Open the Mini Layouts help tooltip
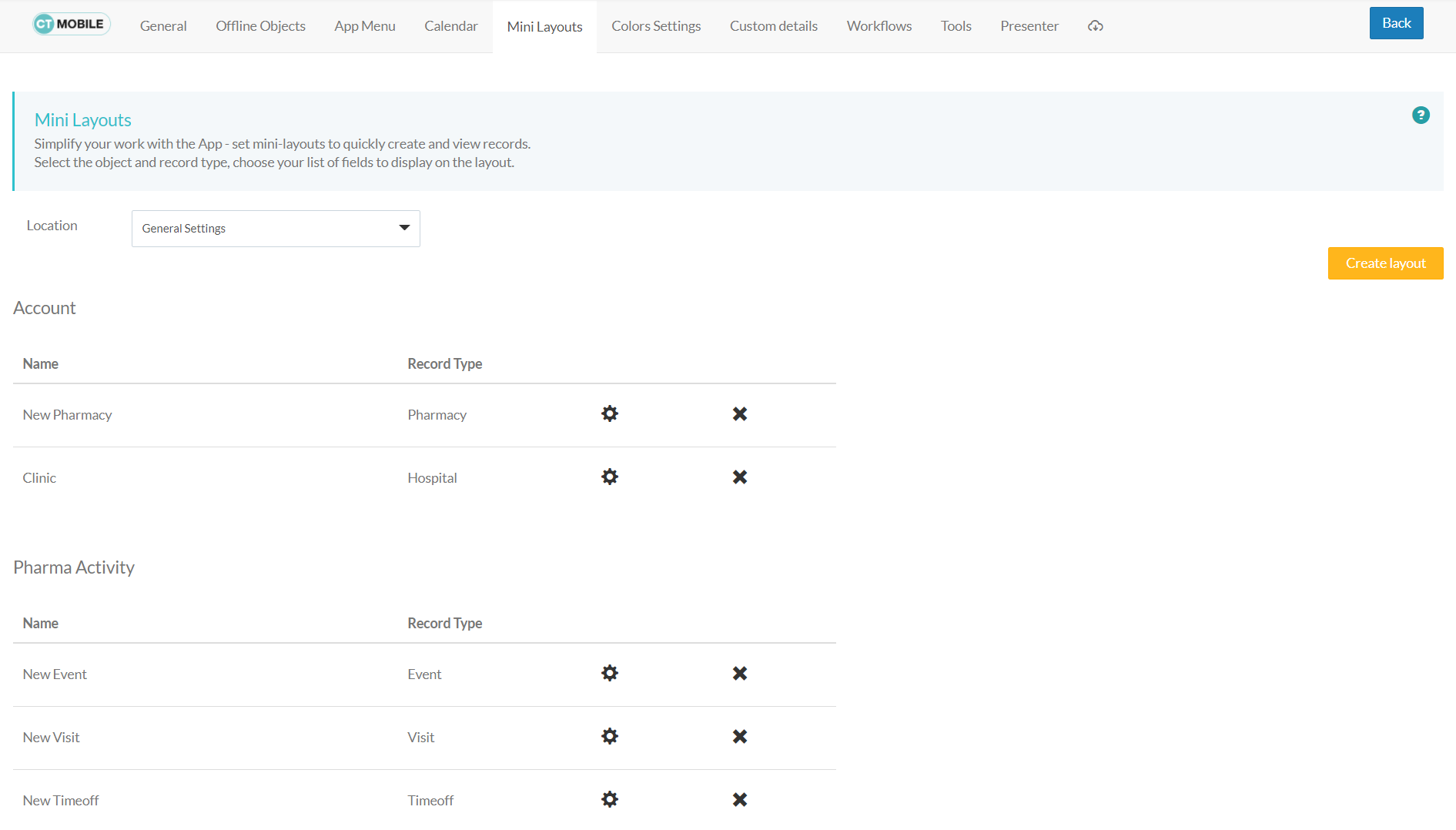 [1421, 115]
